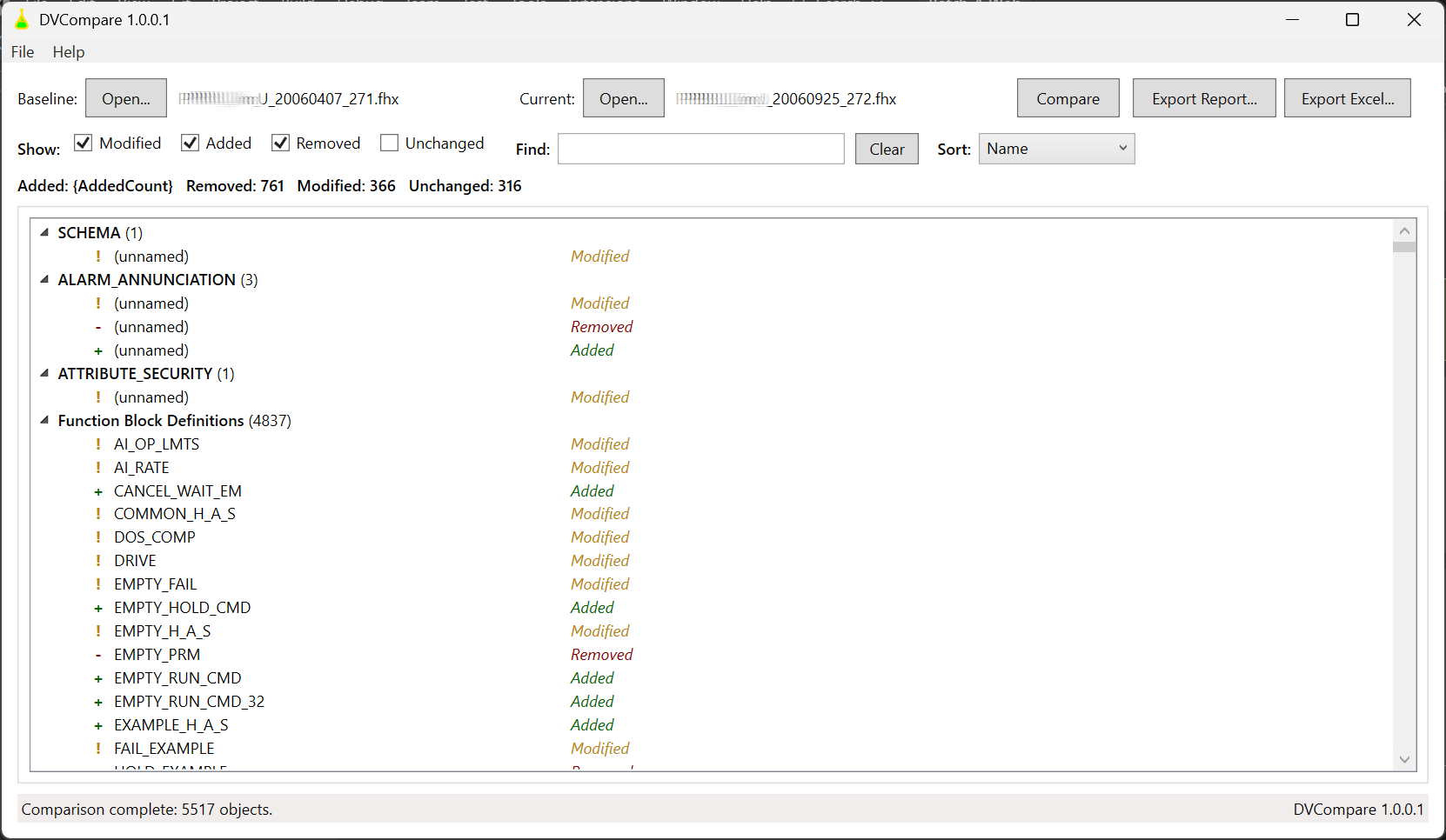Click the modified icon beside FAIL_EXAMPLE
This screenshot has height=840, width=1446.
coord(98,749)
